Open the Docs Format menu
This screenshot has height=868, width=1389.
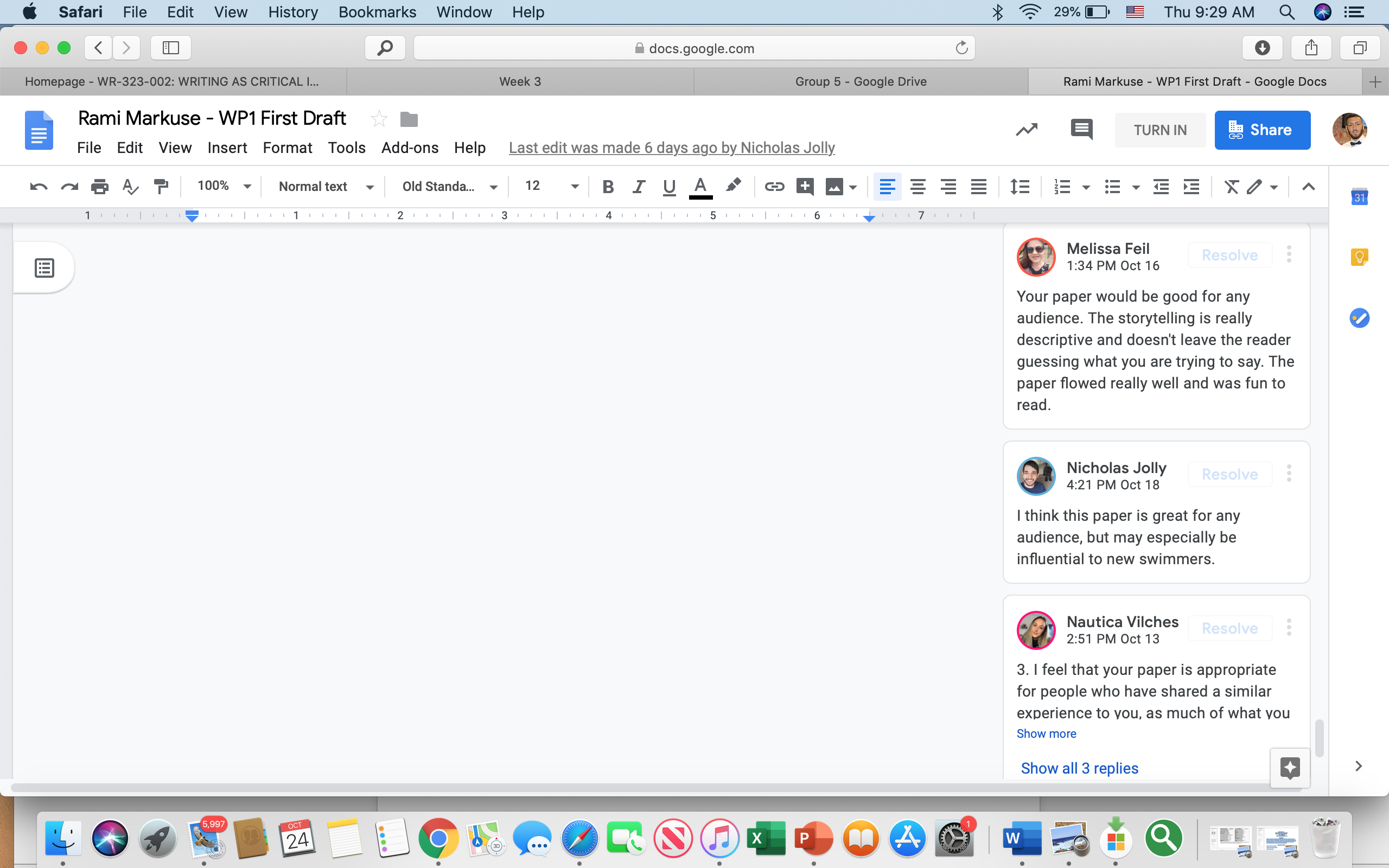tap(288, 148)
